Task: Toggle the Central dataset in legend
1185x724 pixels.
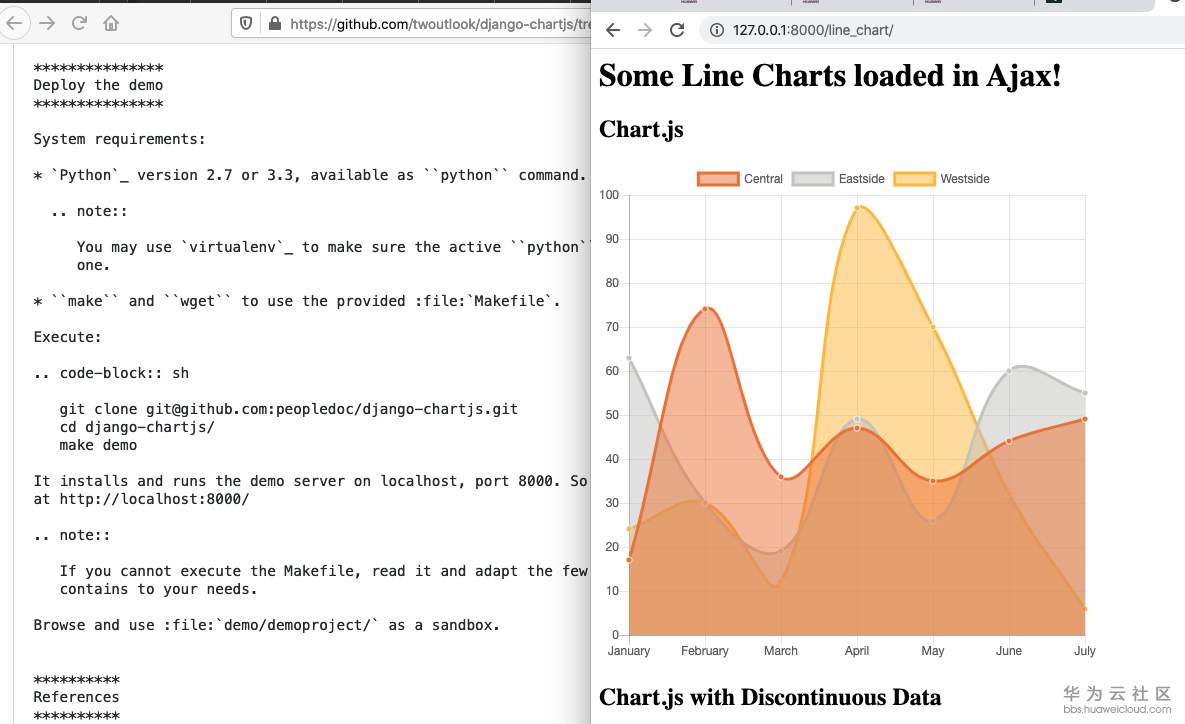Action: pos(740,179)
